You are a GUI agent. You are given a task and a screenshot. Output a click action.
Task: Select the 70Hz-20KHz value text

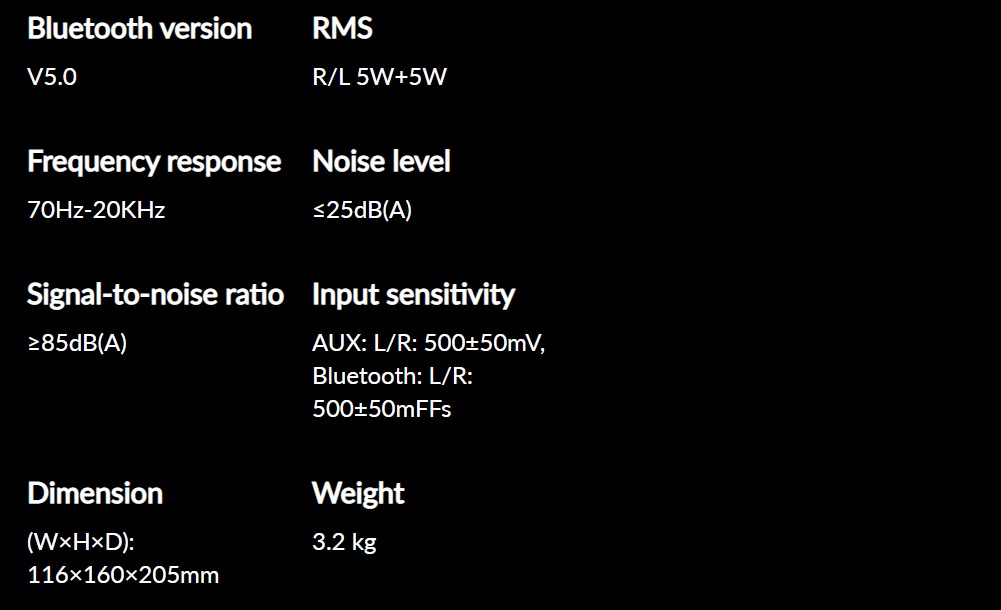[x=96, y=210]
